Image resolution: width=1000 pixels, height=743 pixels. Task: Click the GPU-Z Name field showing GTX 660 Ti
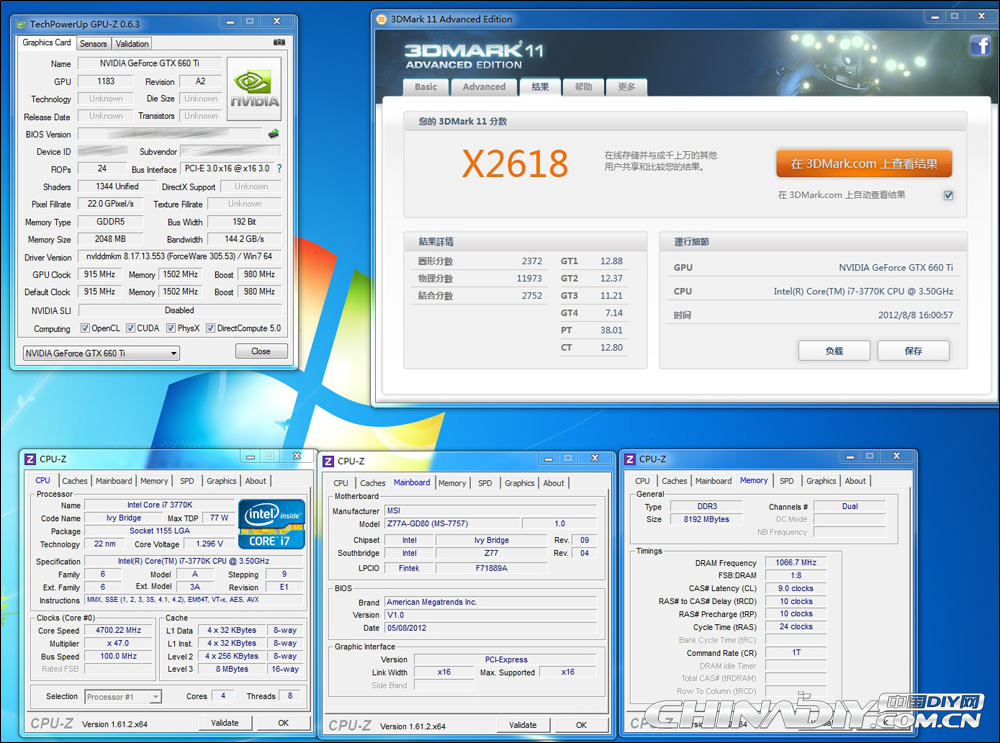tap(150, 63)
